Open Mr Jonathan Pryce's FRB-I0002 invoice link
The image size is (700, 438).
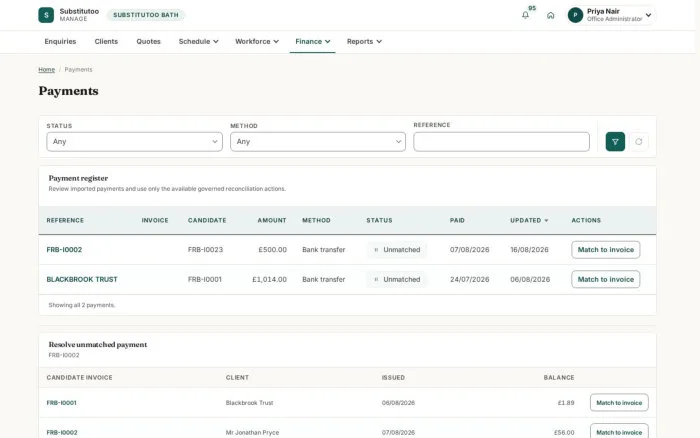[62, 433]
